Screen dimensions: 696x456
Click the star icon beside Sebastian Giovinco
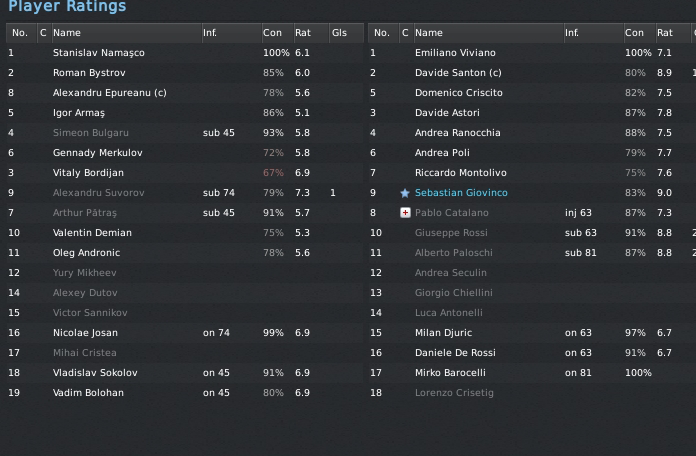(x=405, y=193)
